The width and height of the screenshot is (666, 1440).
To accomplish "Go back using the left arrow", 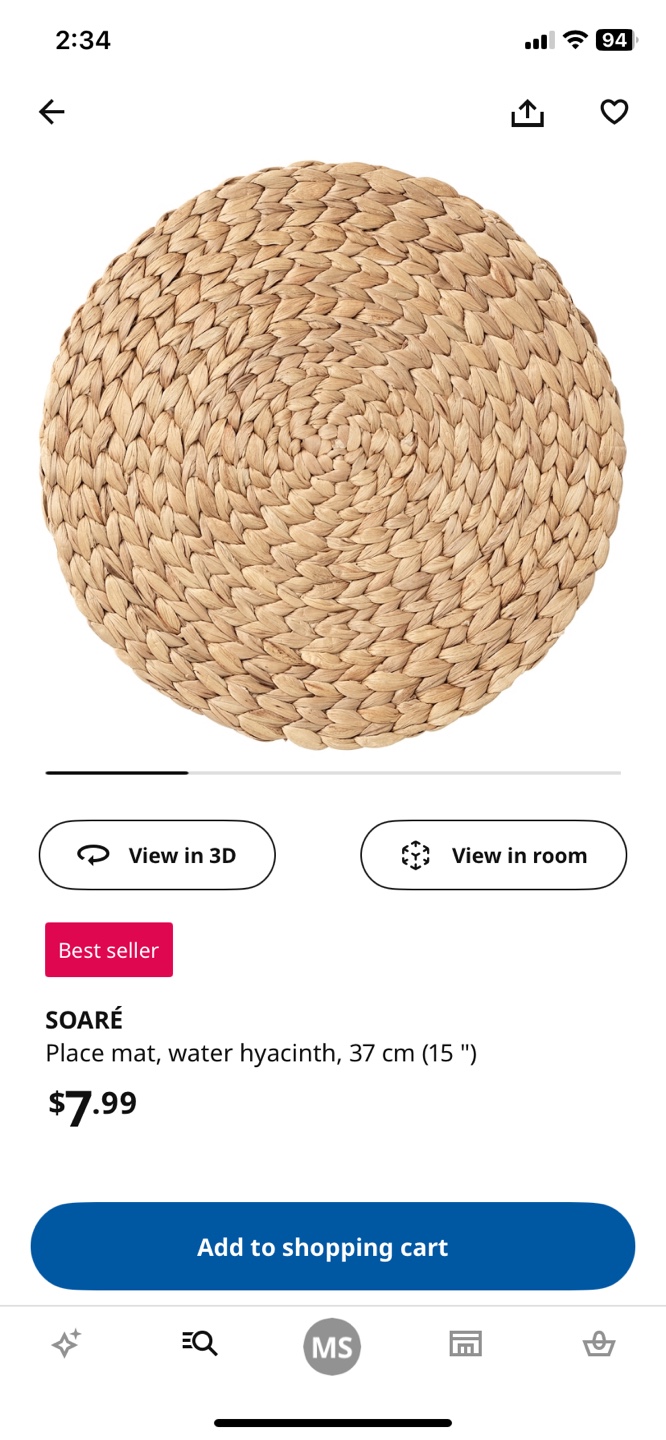I will tap(52, 112).
